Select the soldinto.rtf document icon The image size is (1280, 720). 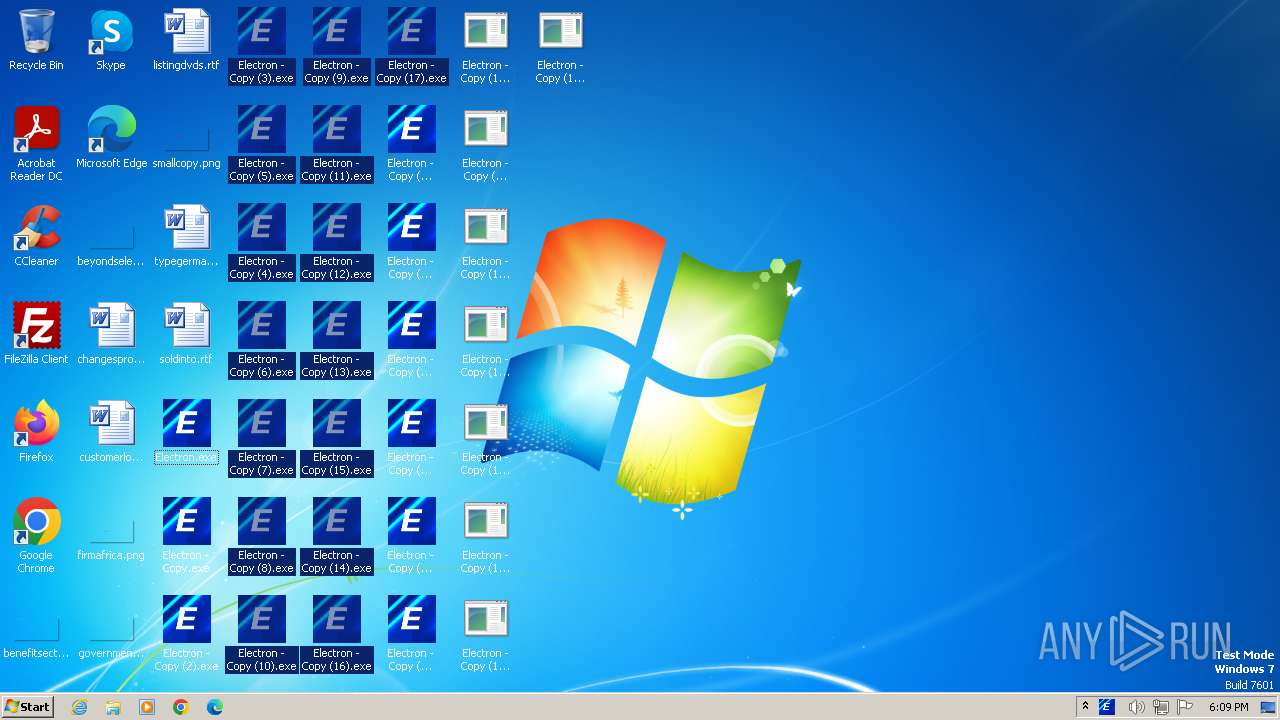pyautogui.click(x=186, y=334)
